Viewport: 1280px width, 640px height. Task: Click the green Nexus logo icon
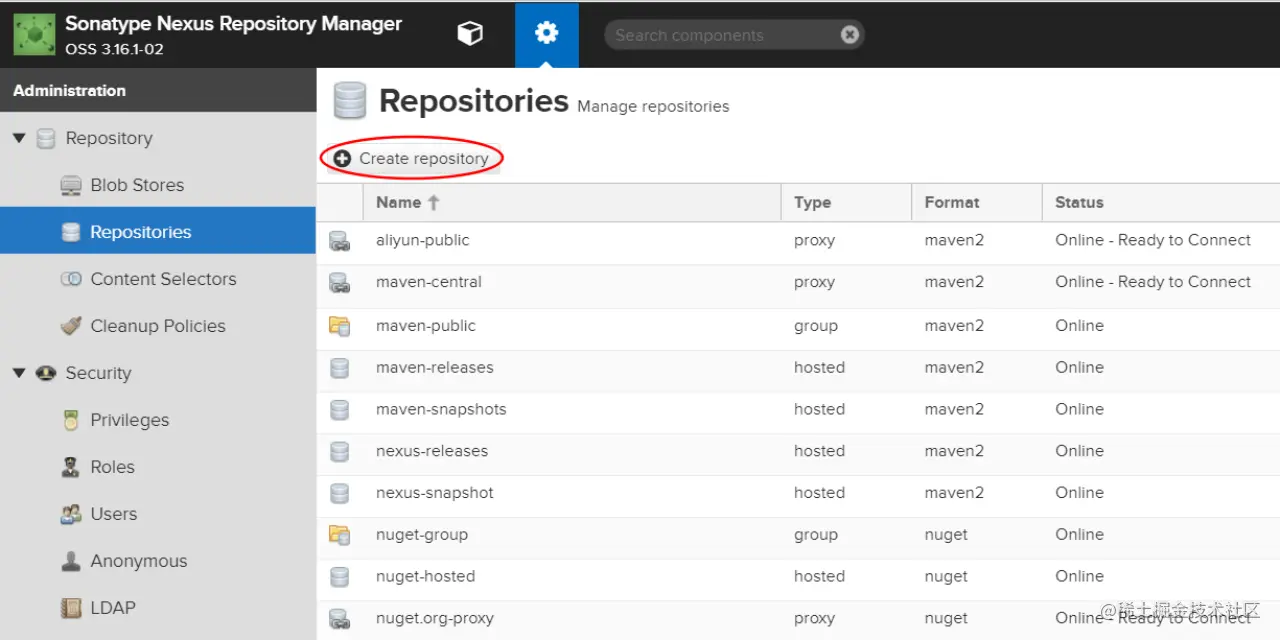point(34,34)
